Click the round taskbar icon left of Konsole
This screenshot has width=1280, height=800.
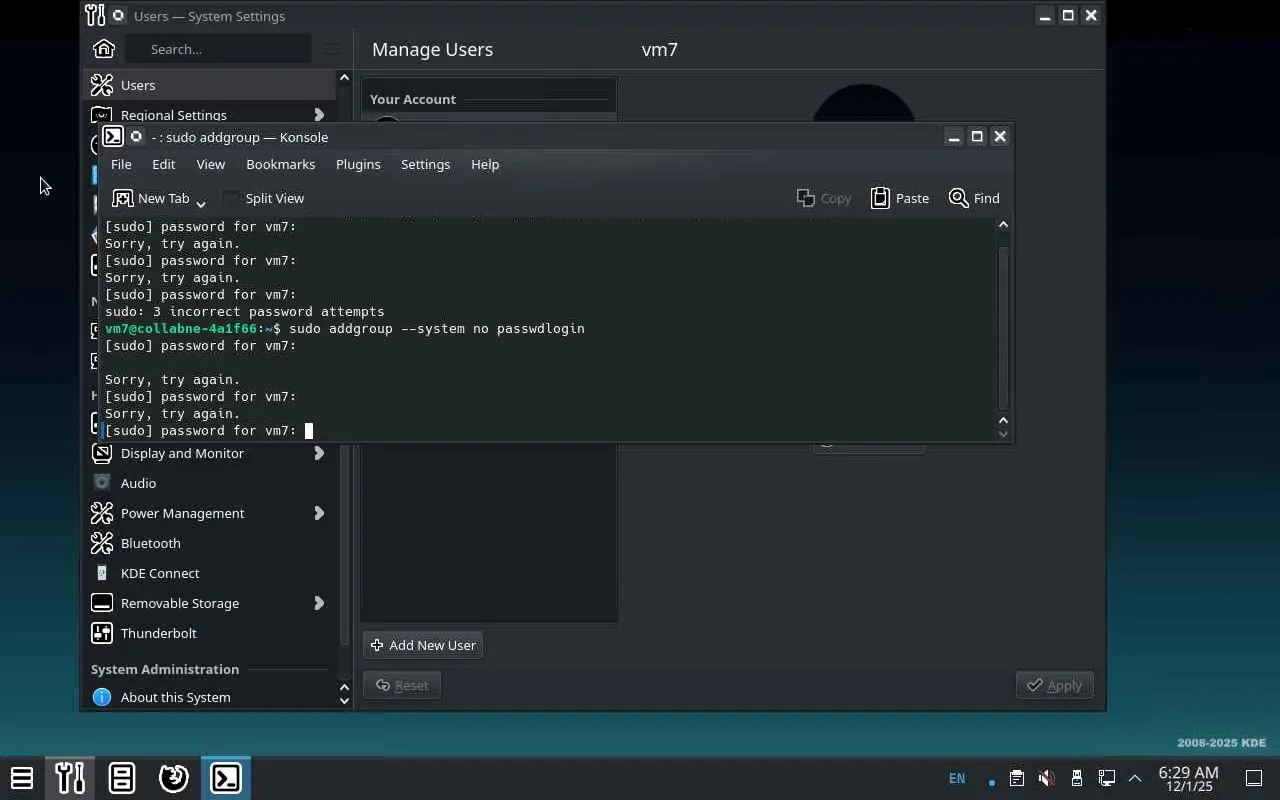click(x=174, y=778)
